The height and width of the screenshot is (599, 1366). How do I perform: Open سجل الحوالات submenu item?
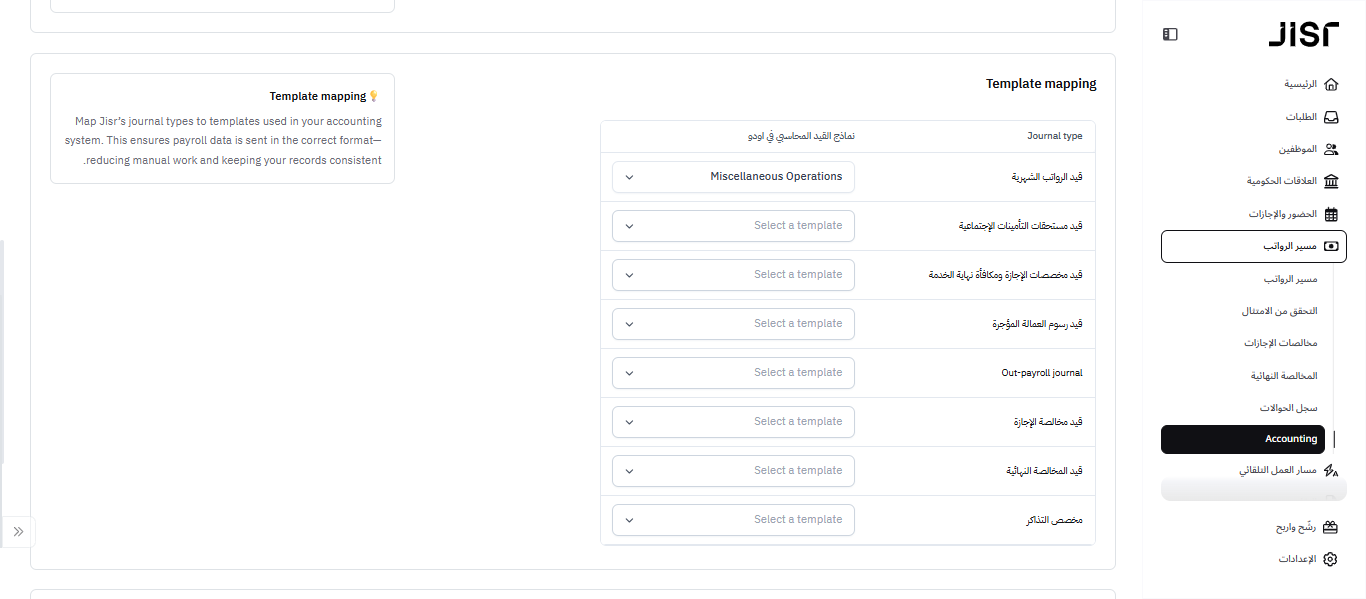pos(1288,408)
